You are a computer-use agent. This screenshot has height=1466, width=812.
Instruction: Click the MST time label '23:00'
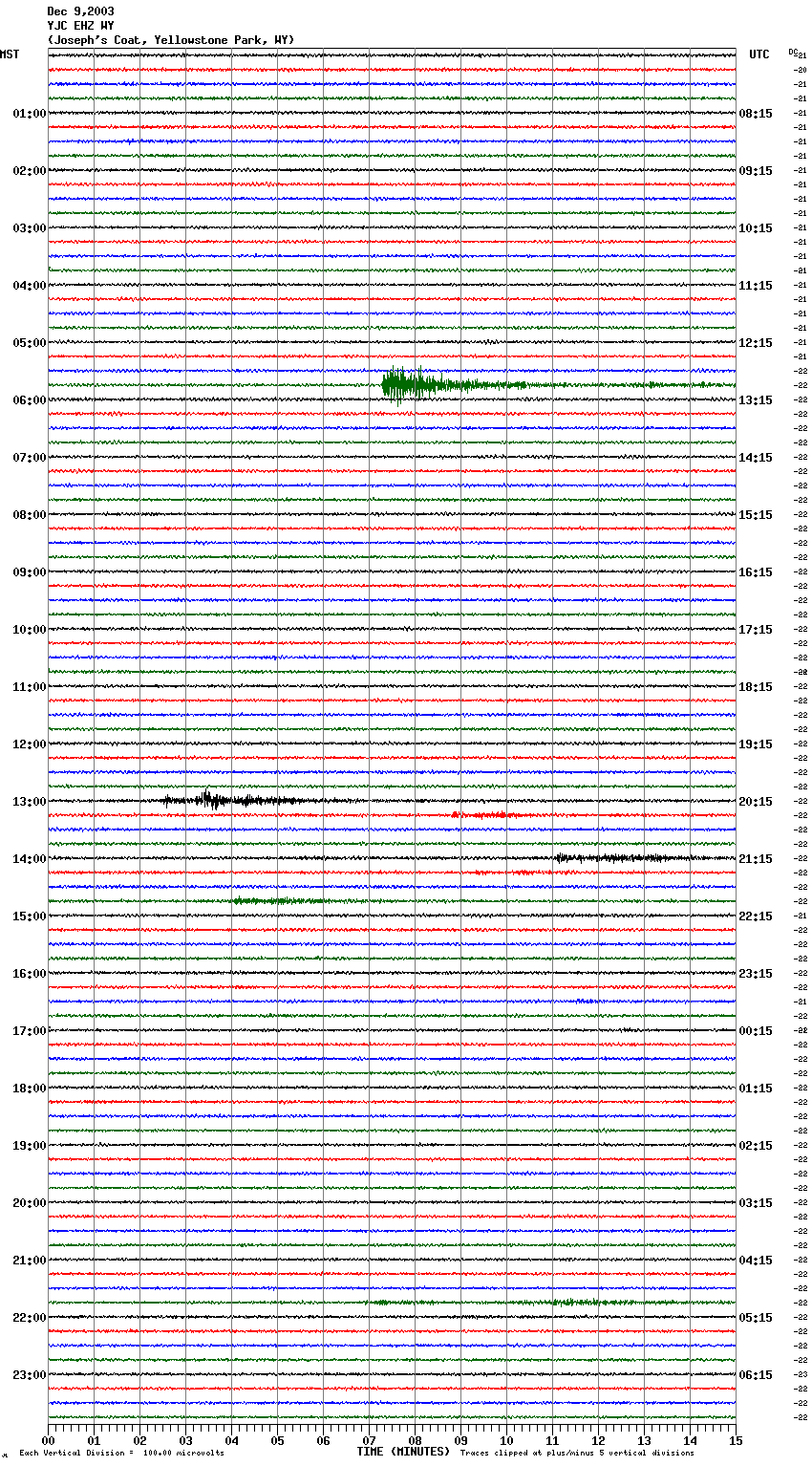pos(30,1375)
